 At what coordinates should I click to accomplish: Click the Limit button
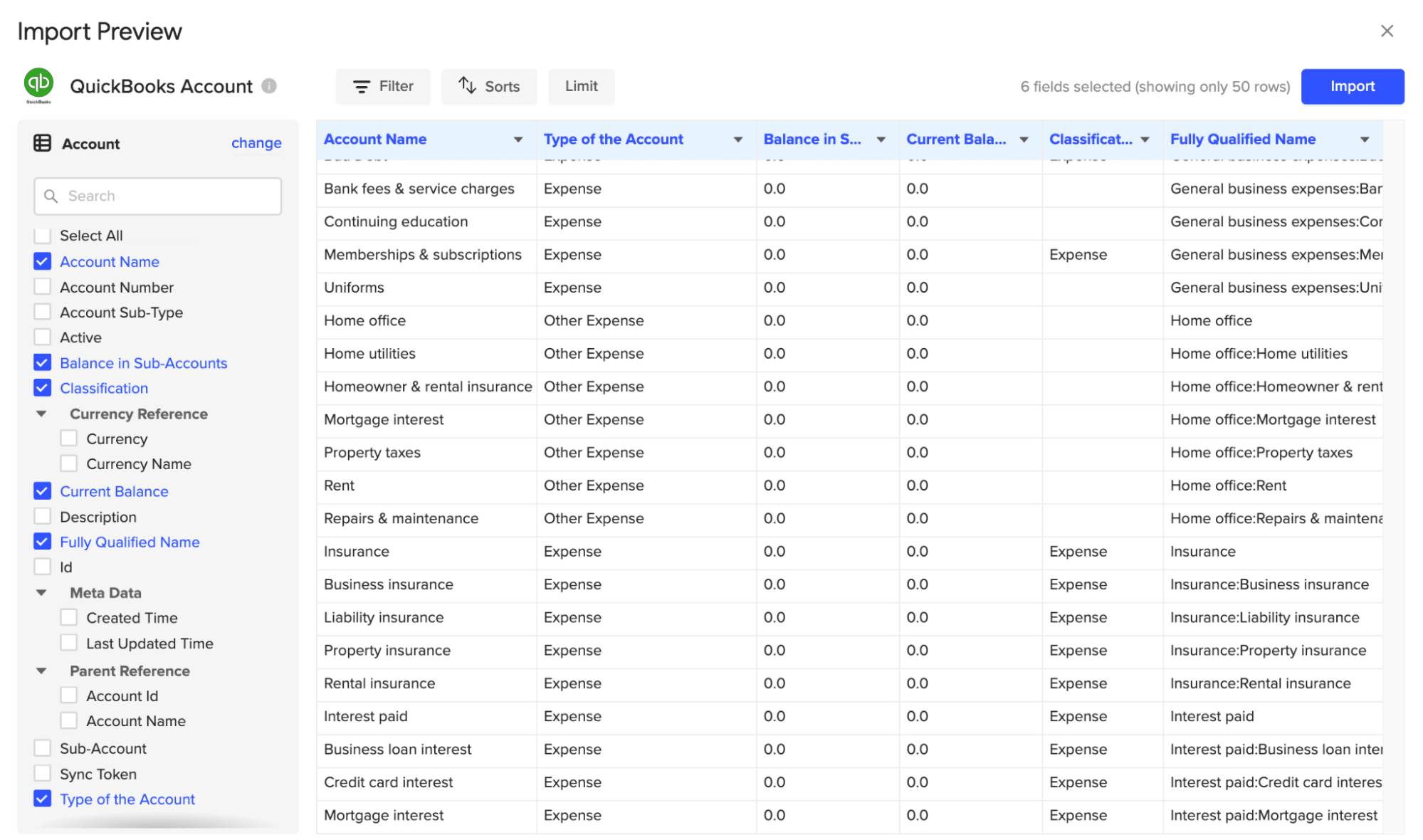[x=581, y=86]
